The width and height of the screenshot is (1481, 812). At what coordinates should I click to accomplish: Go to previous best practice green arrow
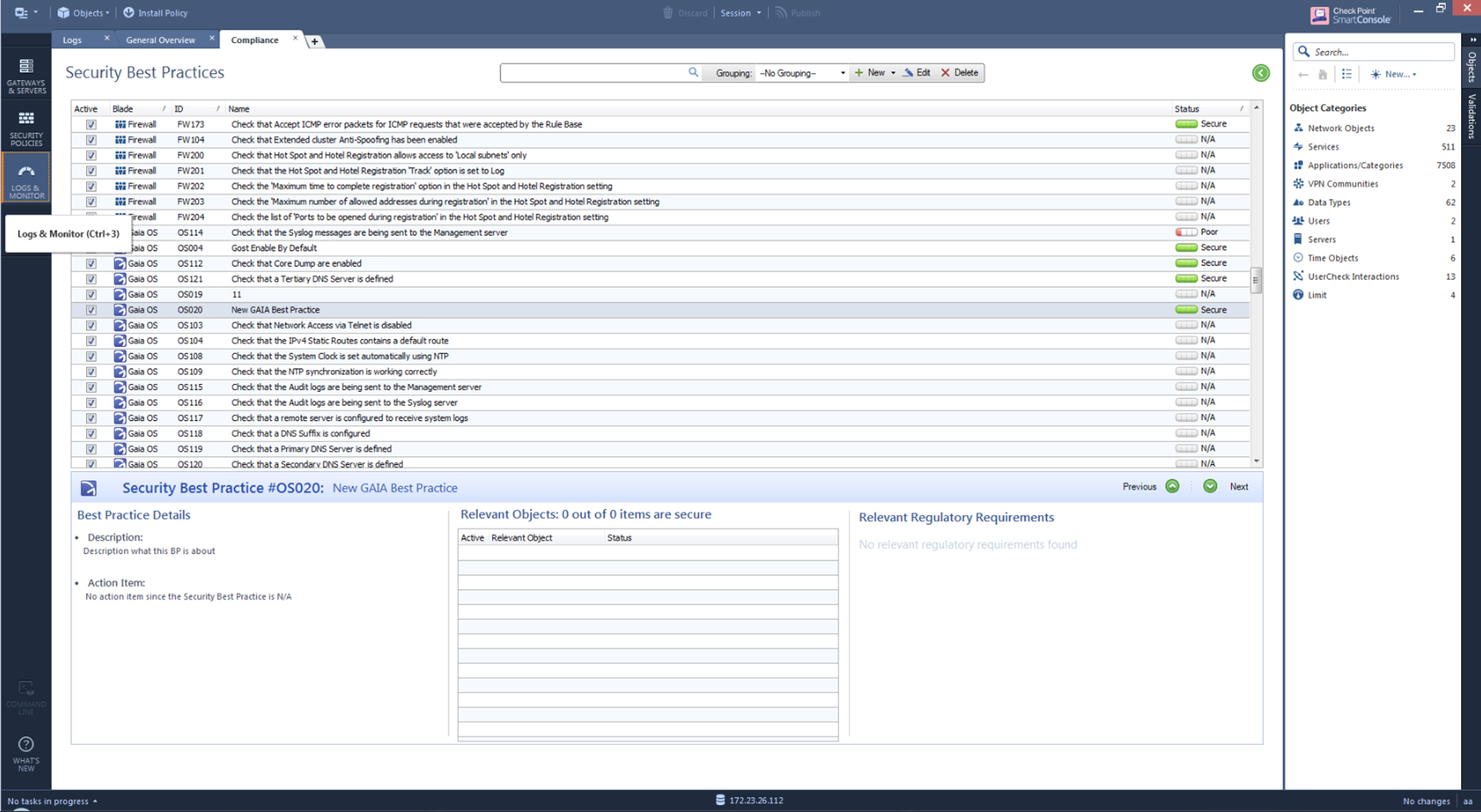(x=1172, y=487)
